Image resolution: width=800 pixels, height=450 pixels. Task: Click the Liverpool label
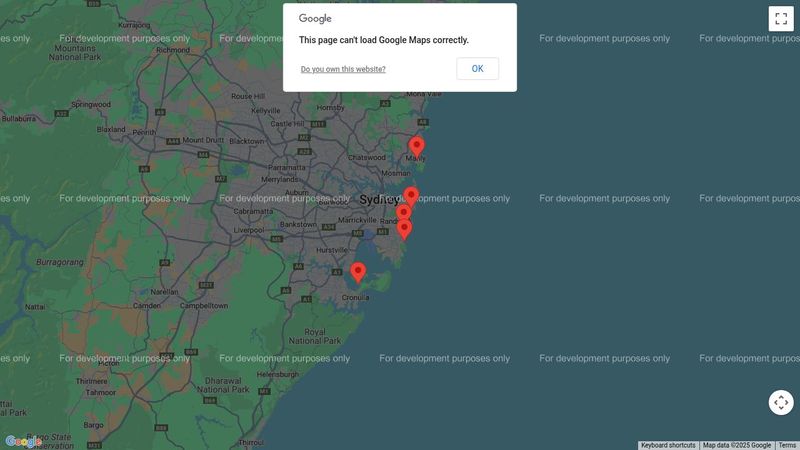coord(249,230)
